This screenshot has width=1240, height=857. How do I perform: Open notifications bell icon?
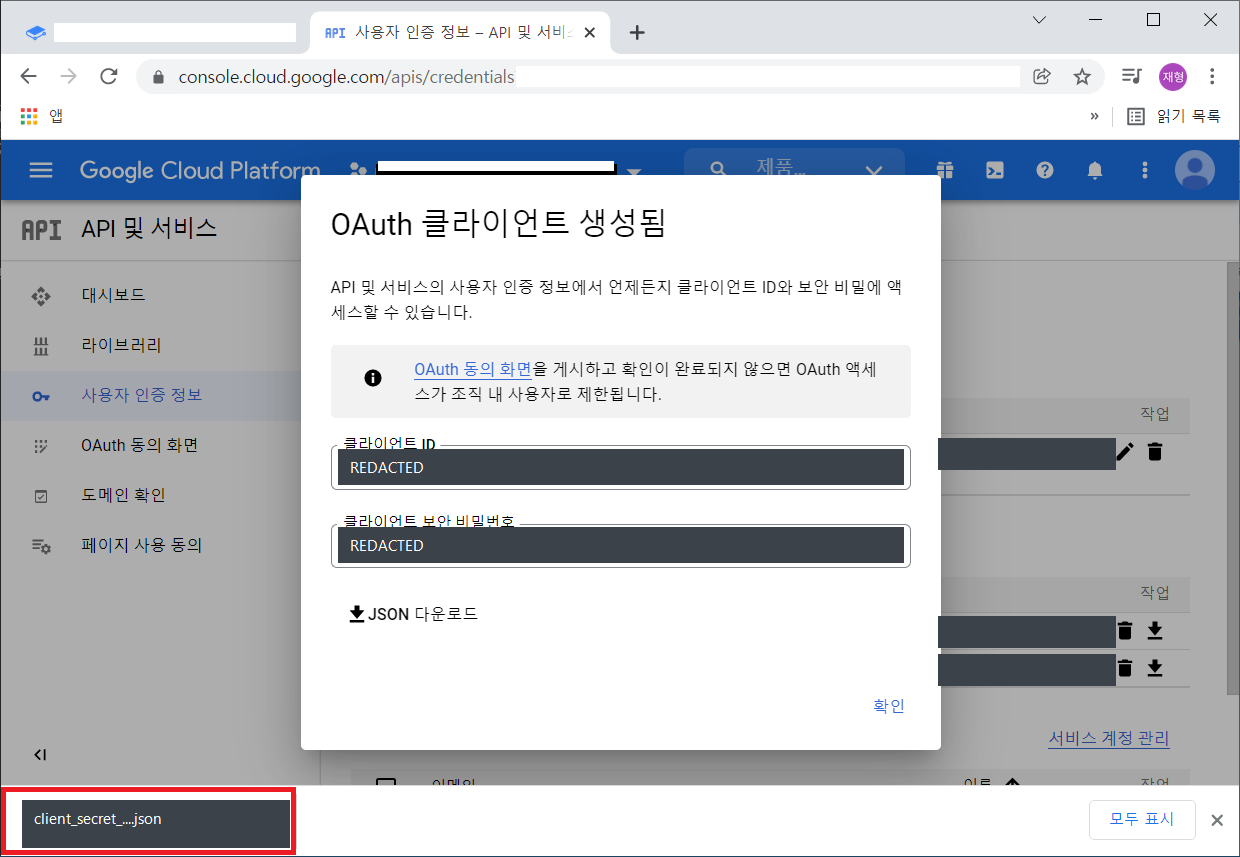1095,170
